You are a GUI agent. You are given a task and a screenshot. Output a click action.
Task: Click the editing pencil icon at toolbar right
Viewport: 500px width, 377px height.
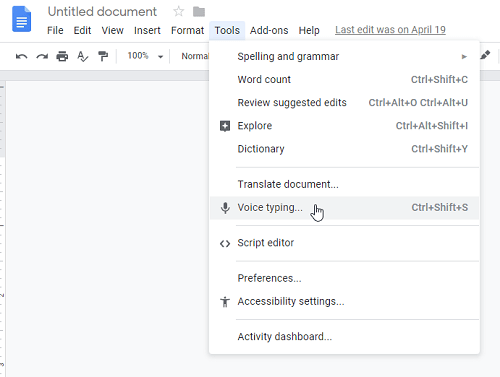pos(485,55)
